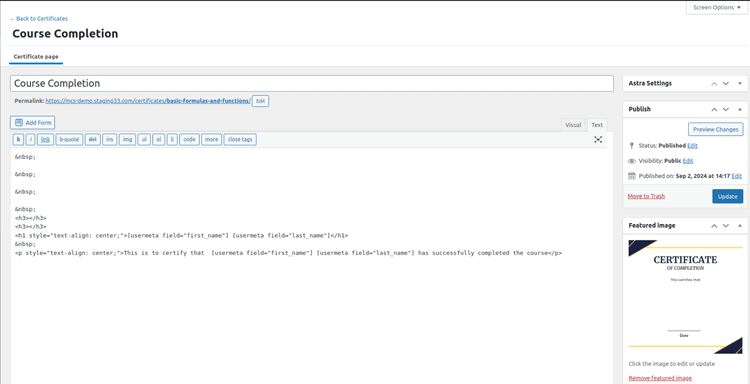Click the Add Form button

click(x=33, y=122)
